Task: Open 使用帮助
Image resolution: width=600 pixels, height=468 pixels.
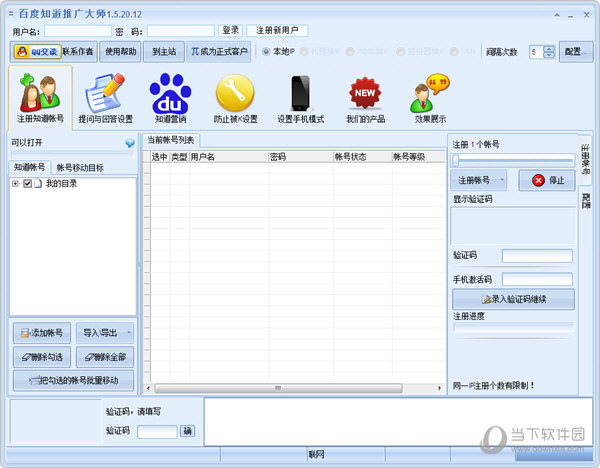Action: click(x=121, y=52)
